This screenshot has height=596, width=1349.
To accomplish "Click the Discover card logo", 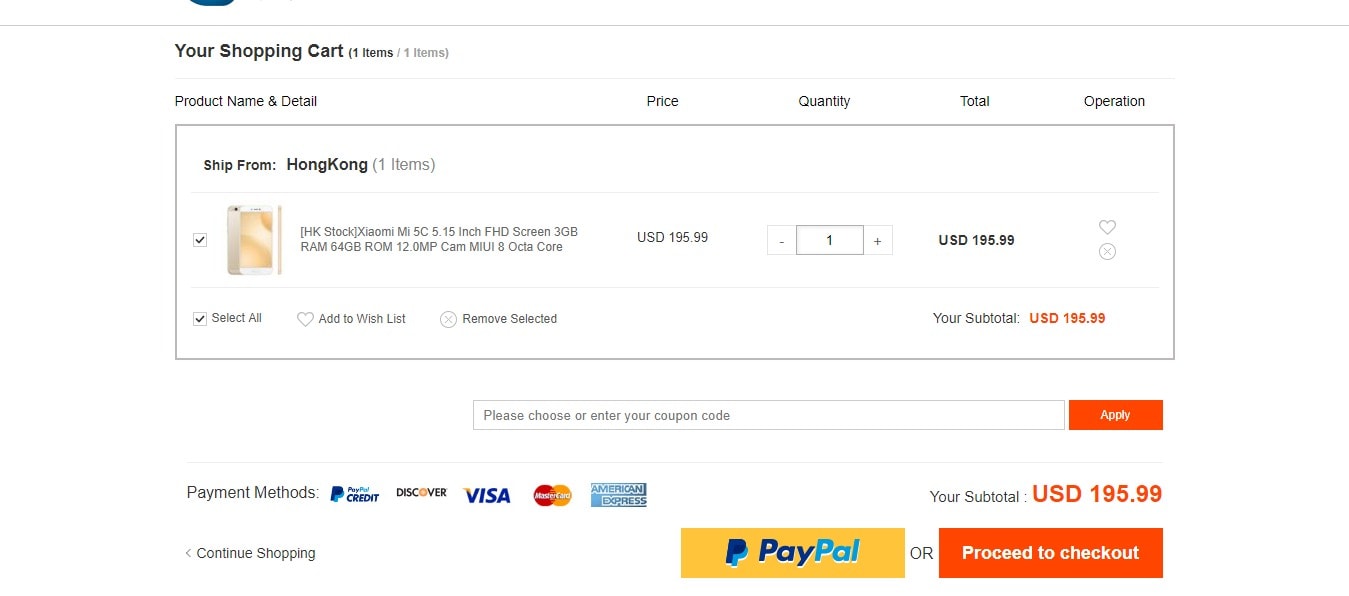I will click(x=421, y=493).
